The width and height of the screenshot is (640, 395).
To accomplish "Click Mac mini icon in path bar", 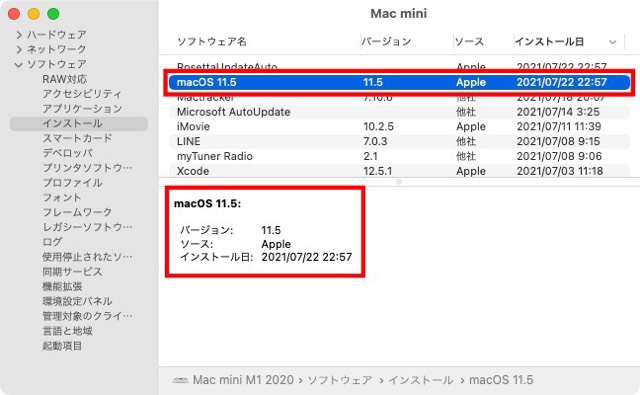I will click(180, 380).
